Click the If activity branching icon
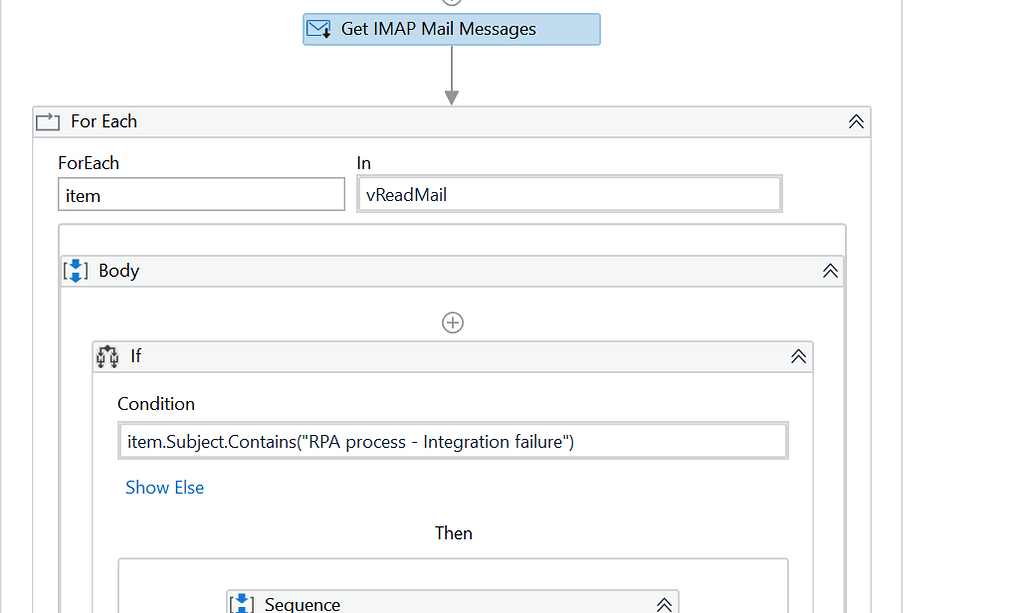 (x=108, y=356)
